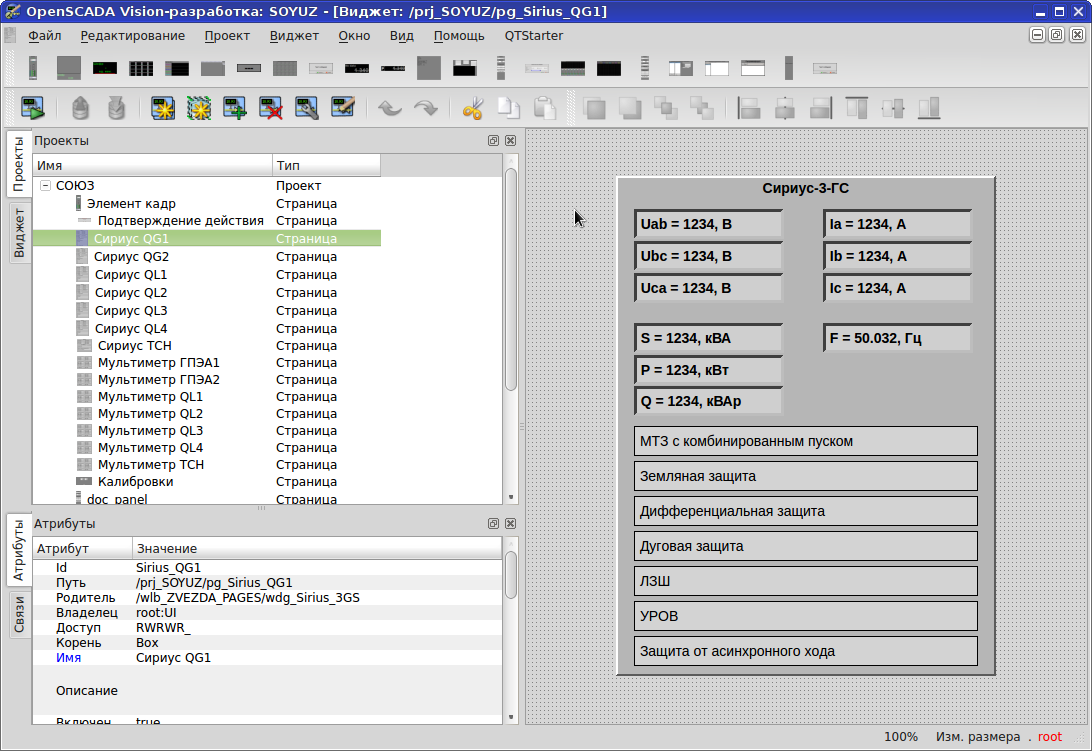Screen dimensions: 1092x751
Task: Select Мультиметр ГПЭА1 page in tree
Action: pos(158,363)
